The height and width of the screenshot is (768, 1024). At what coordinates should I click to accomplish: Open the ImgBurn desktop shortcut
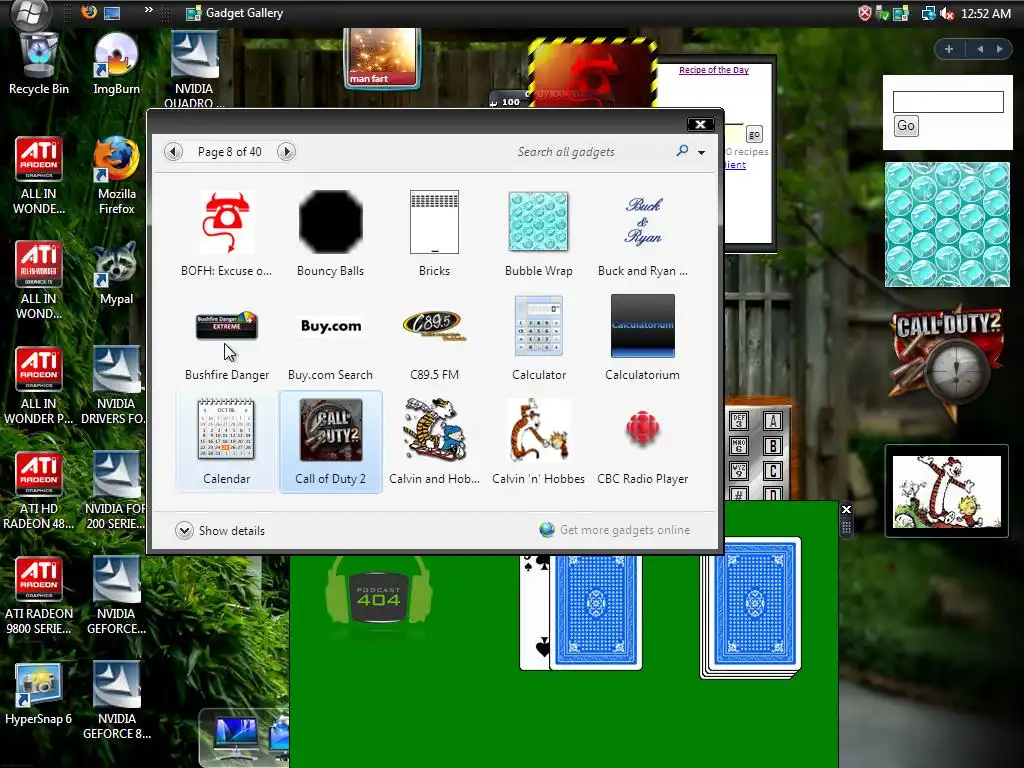pyautogui.click(x=116, y=64)
